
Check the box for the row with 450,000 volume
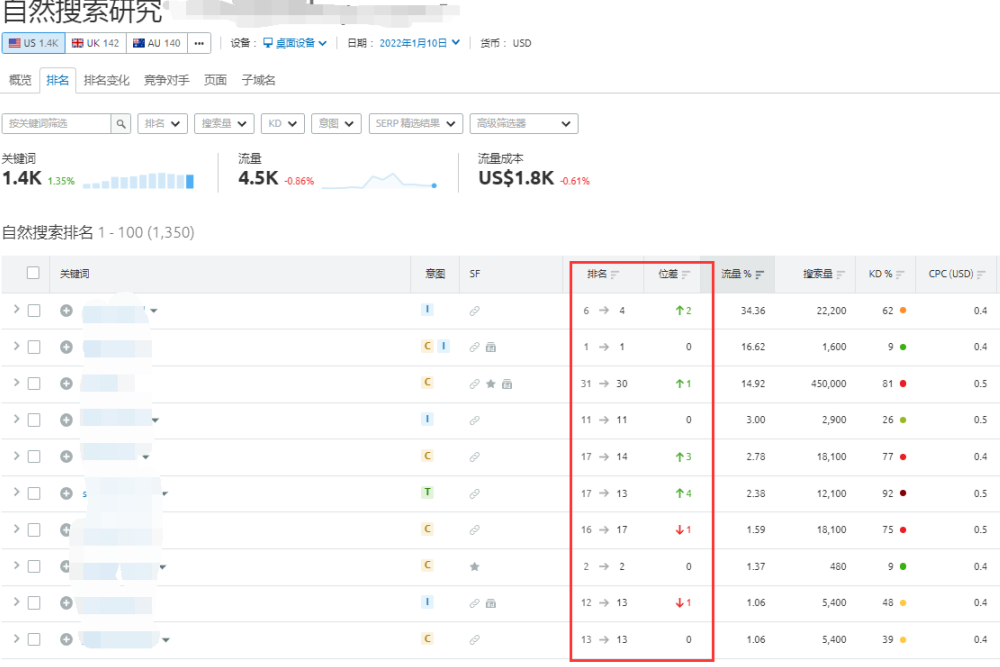coord(34,383)
